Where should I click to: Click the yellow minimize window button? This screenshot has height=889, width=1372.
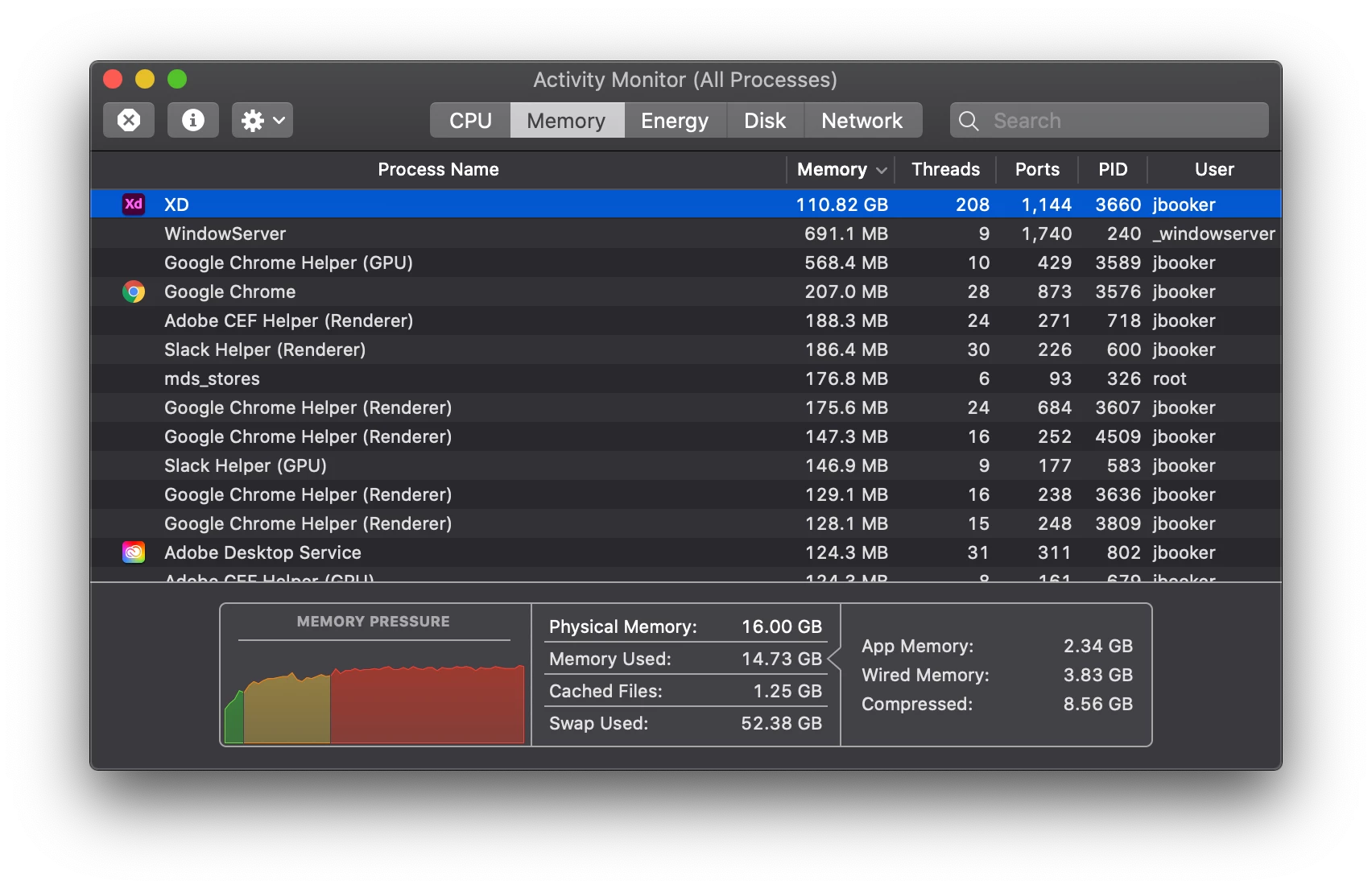click(x=145, y=79)
